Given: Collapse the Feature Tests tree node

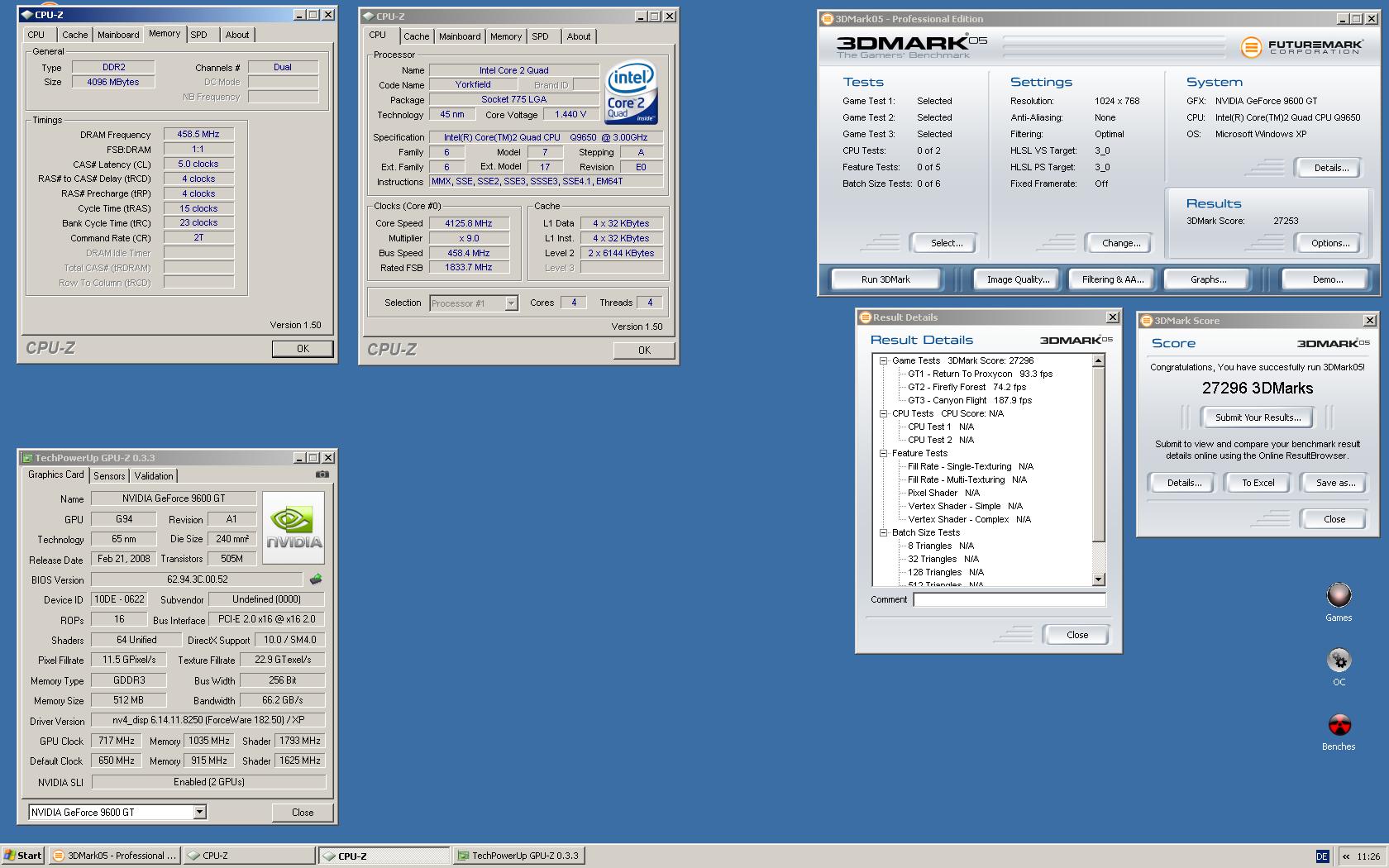Looking at the screenshot, I should coord(883,453).
